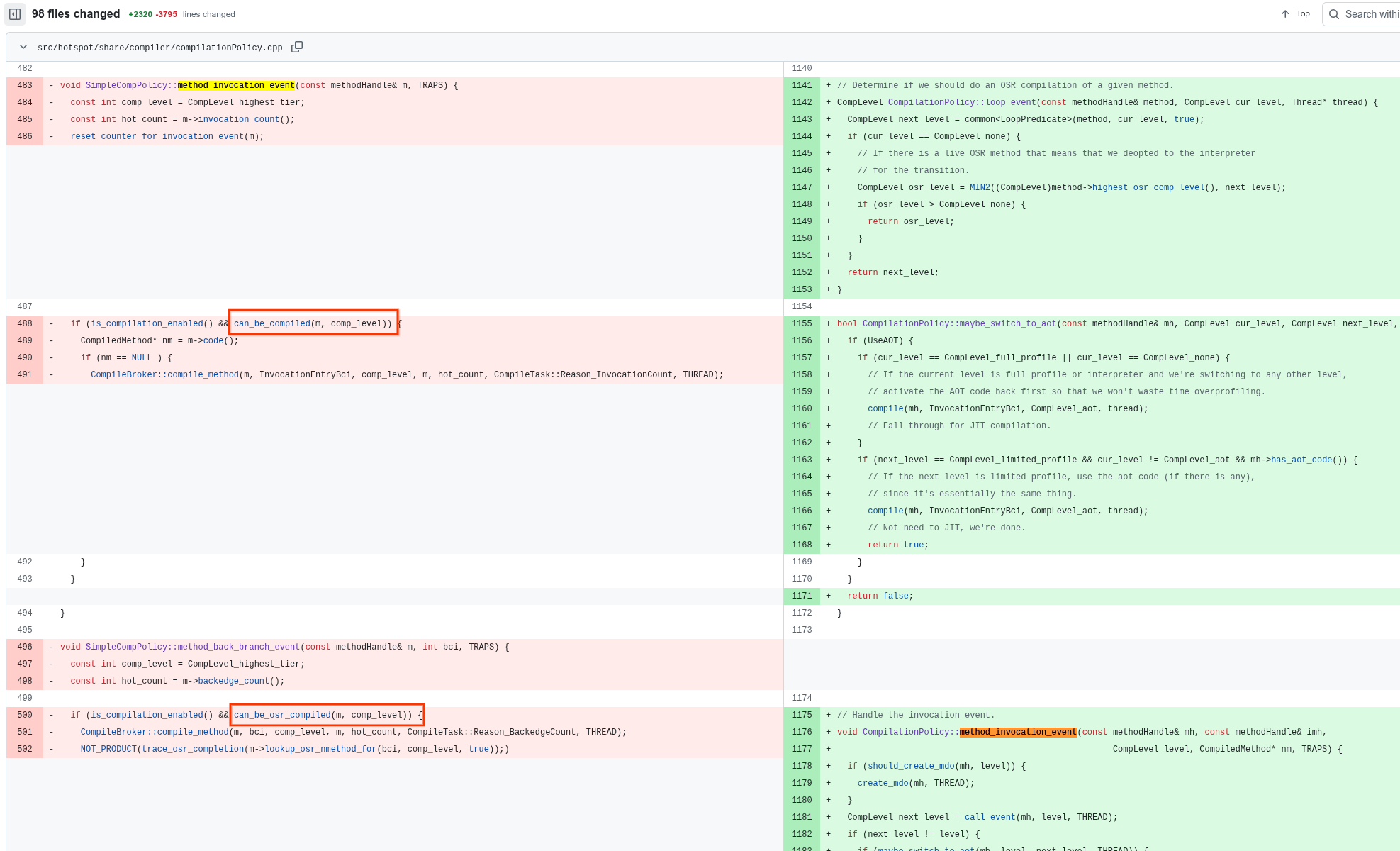Select deleted line number 483

click(x=25, y=85)
